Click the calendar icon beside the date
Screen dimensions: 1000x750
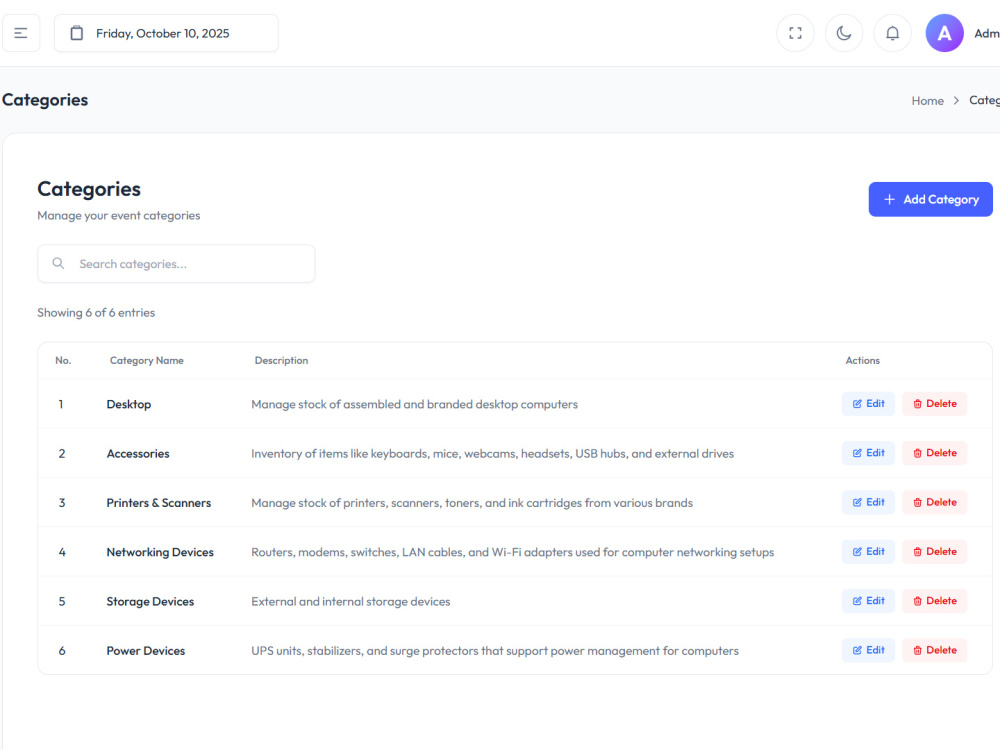point(77,33)
